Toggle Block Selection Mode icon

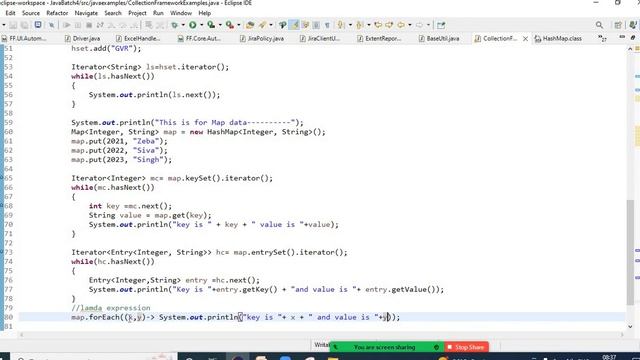tap(316, 25)
